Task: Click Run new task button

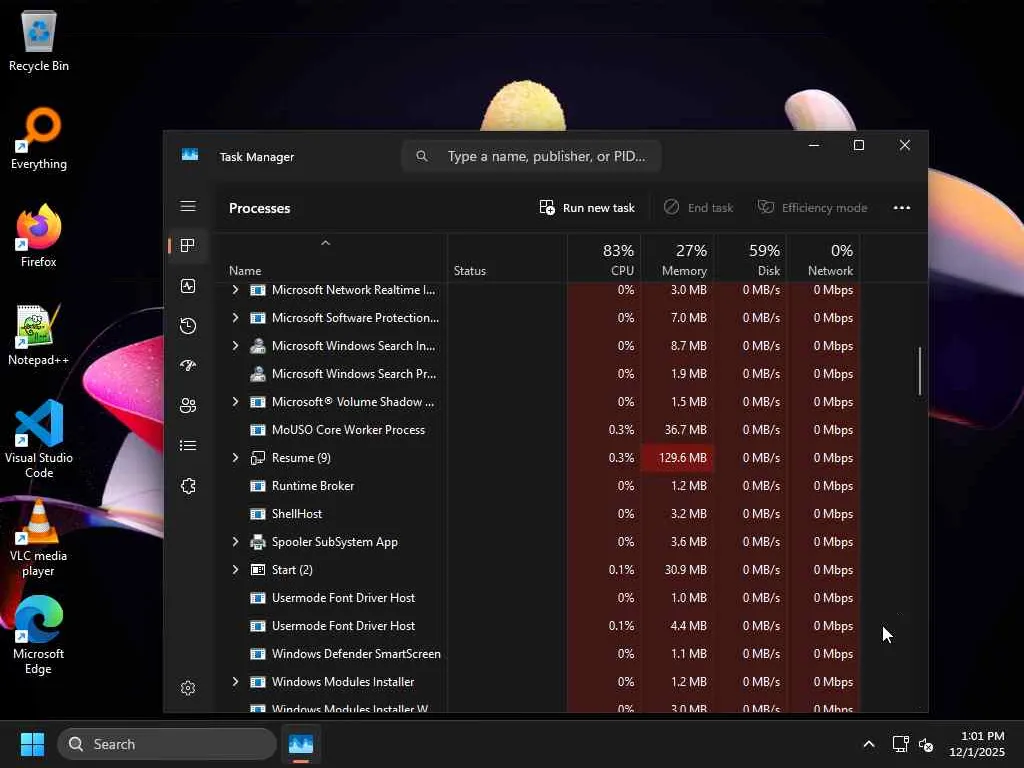Action: (587, 208)
